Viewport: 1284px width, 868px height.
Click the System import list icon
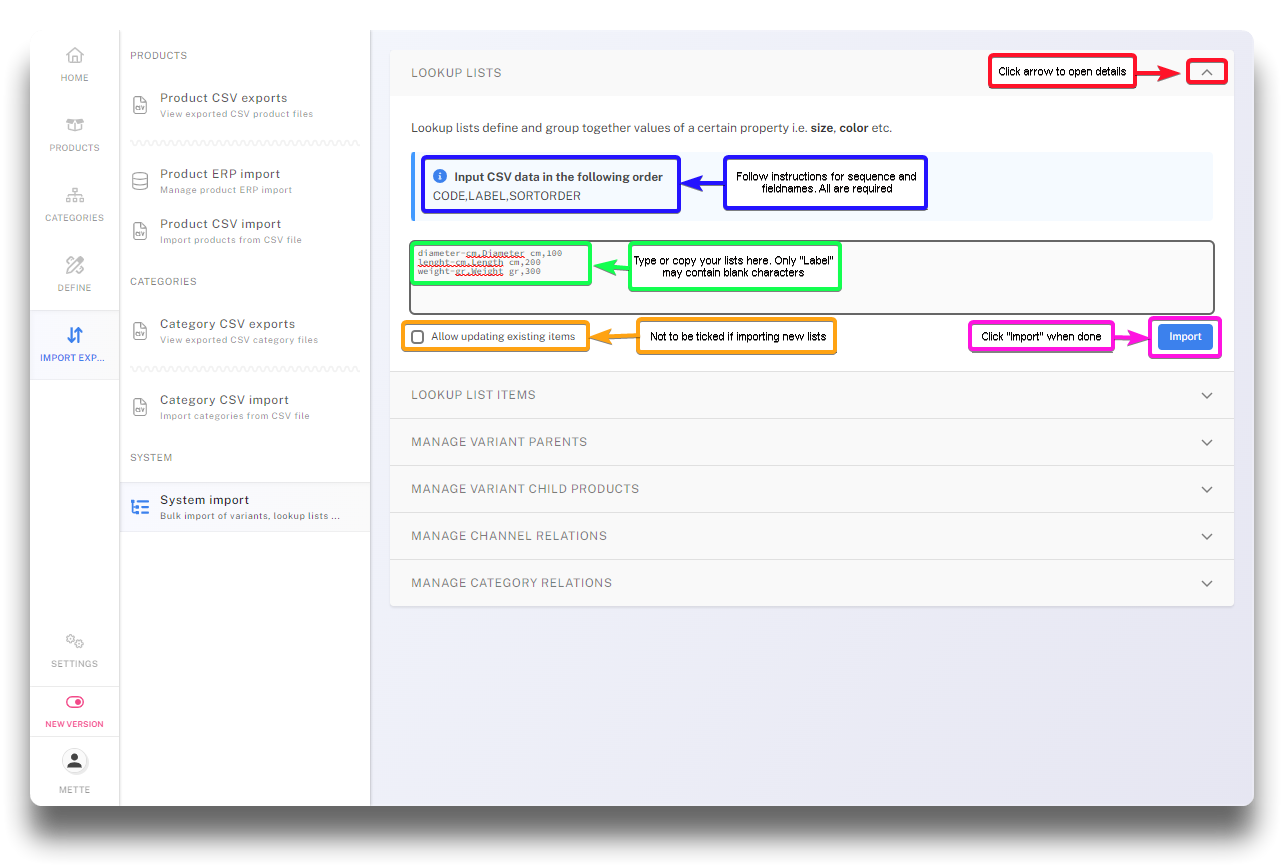tap(141, 507)
